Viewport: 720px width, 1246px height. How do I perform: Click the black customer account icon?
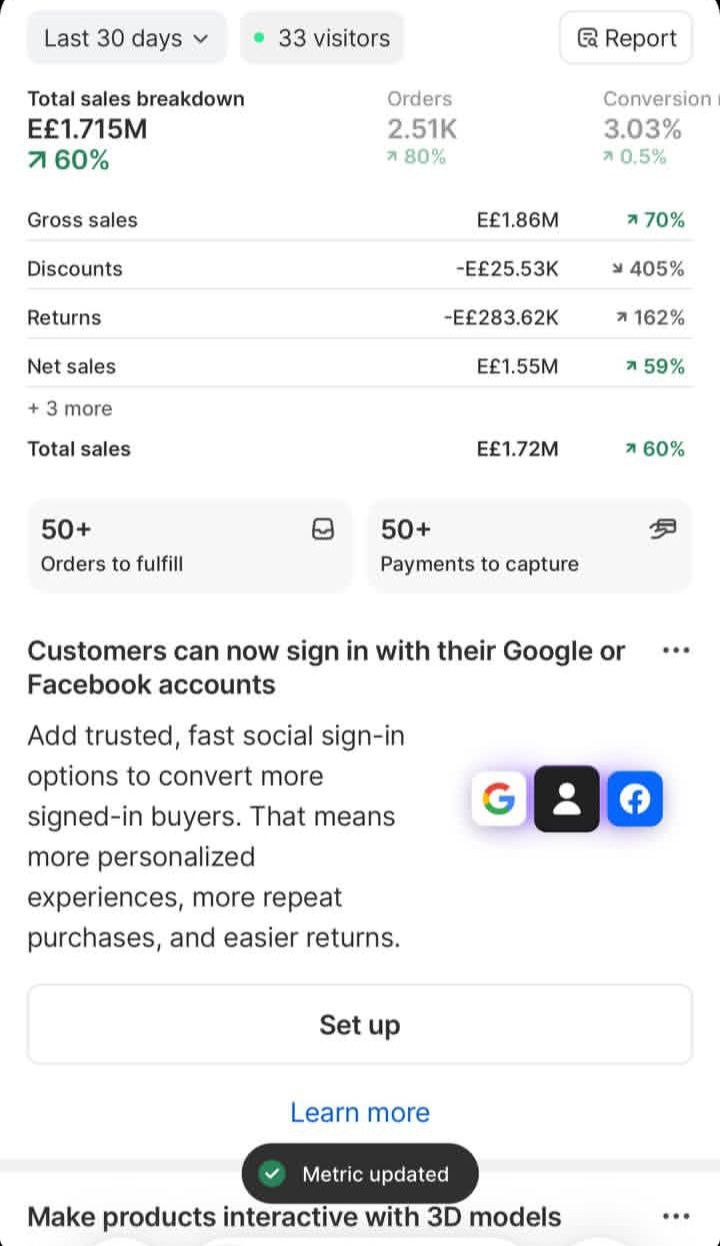(x=567, y=798)
